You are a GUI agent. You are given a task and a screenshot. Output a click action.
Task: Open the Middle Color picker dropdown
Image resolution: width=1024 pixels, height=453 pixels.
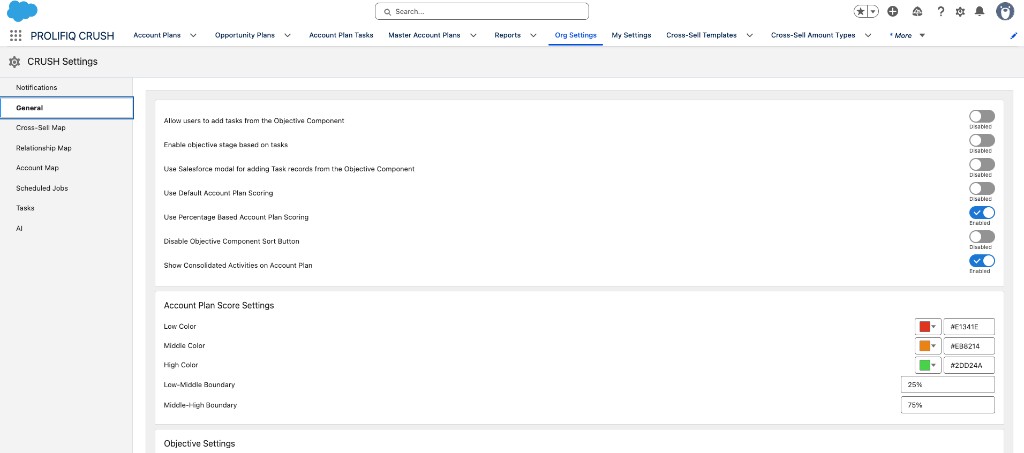[x=928, y=346]
